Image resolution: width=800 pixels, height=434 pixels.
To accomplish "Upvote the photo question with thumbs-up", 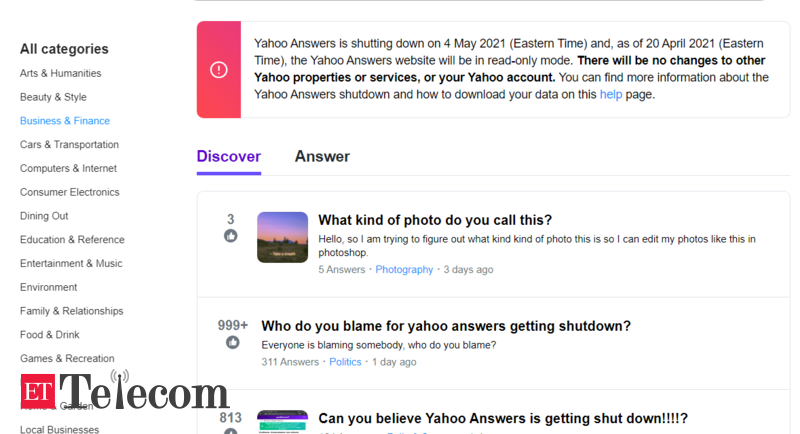I will 231,237.
